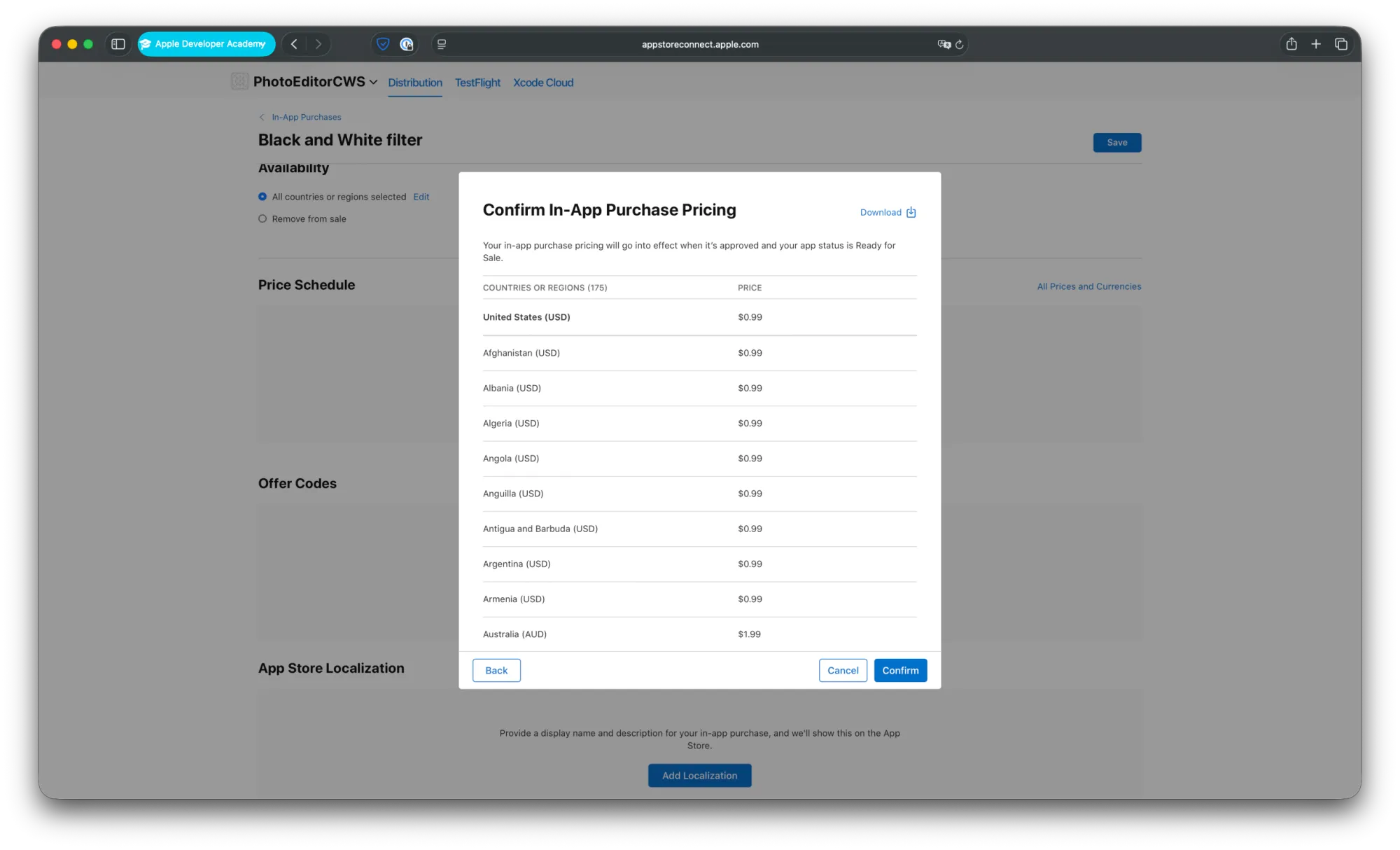
Task: Open the Apple Developer Academy tab group
Action: [206, 44]
